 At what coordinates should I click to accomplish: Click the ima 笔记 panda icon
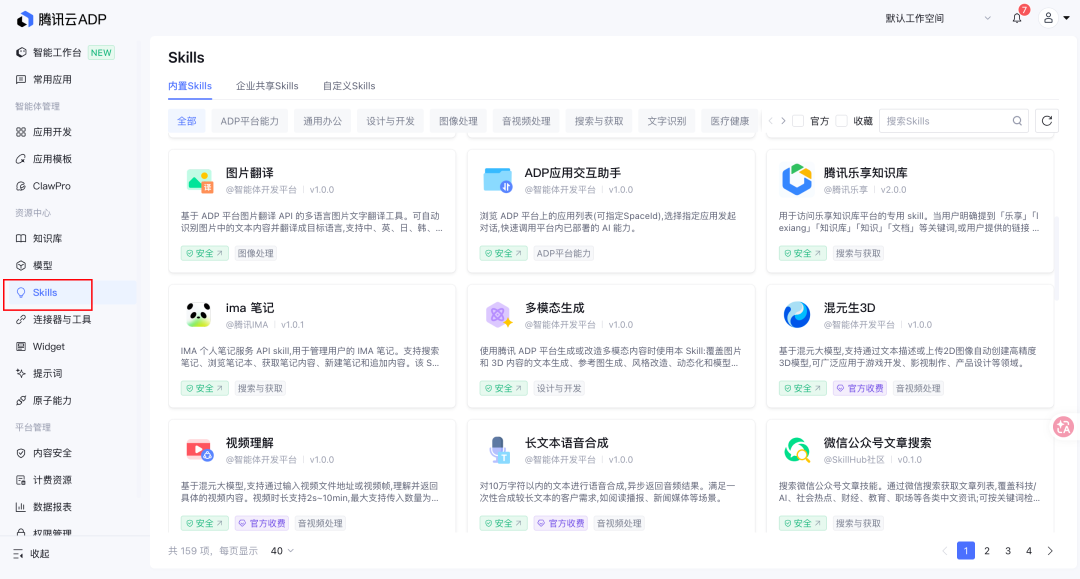199,315
